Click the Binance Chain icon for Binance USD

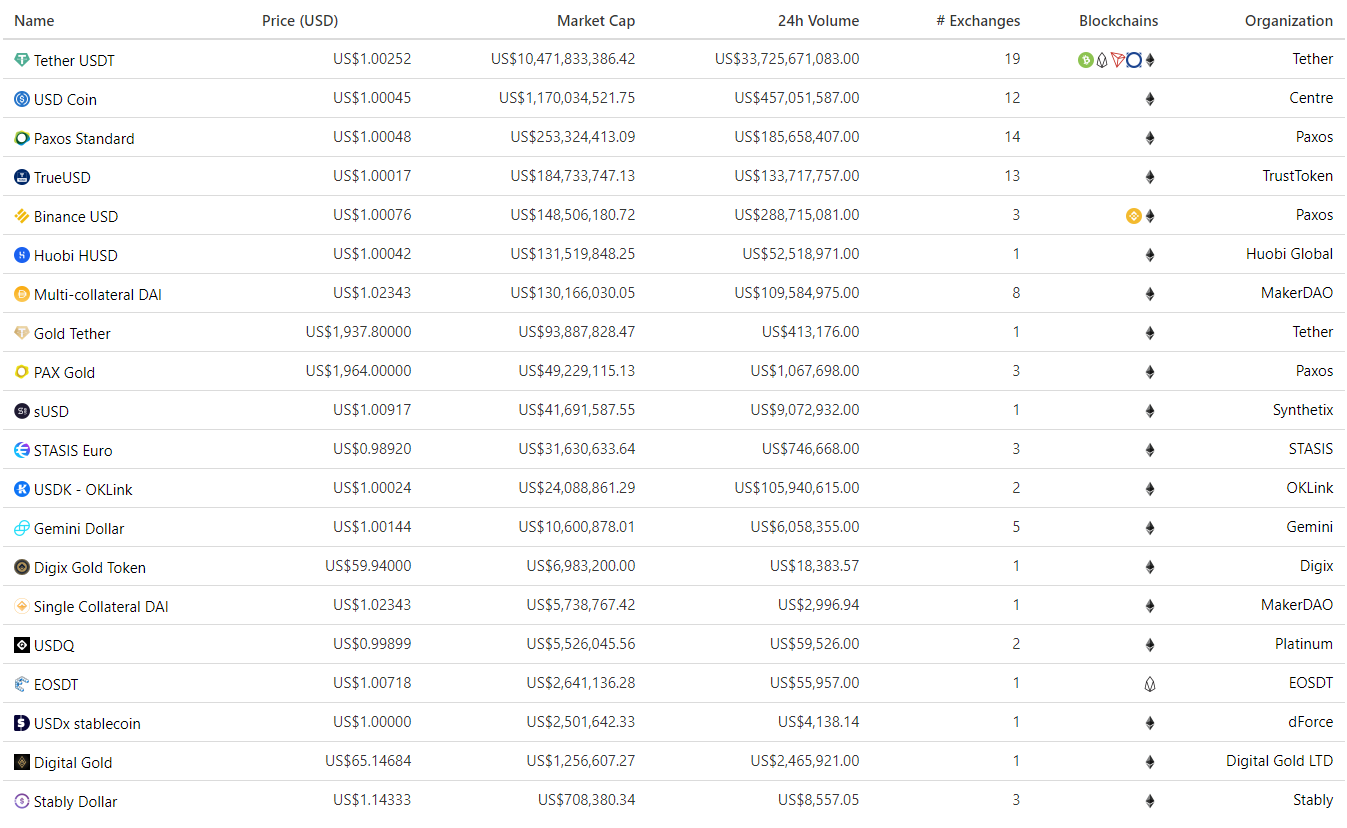click(x=1133, y=216)
